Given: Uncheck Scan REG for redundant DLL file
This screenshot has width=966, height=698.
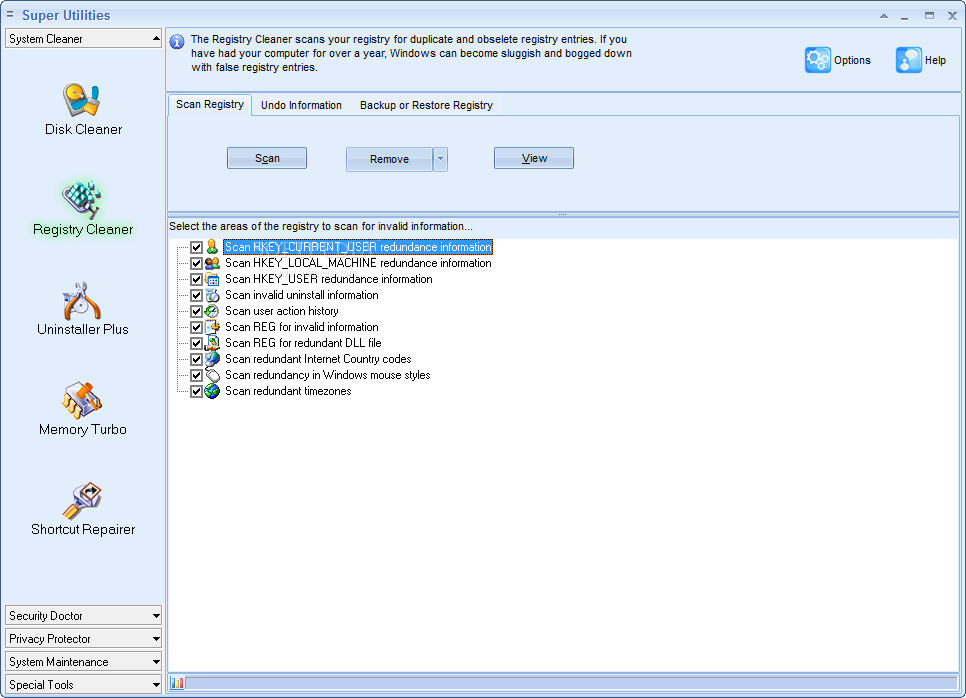Looking at the screenshot, I should pyautogui.click(x=196, y=343).
